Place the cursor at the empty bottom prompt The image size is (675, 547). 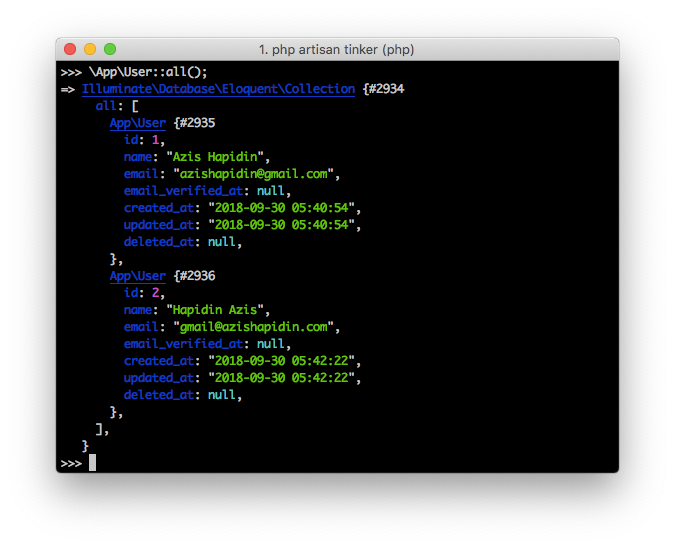pos(92,463)
